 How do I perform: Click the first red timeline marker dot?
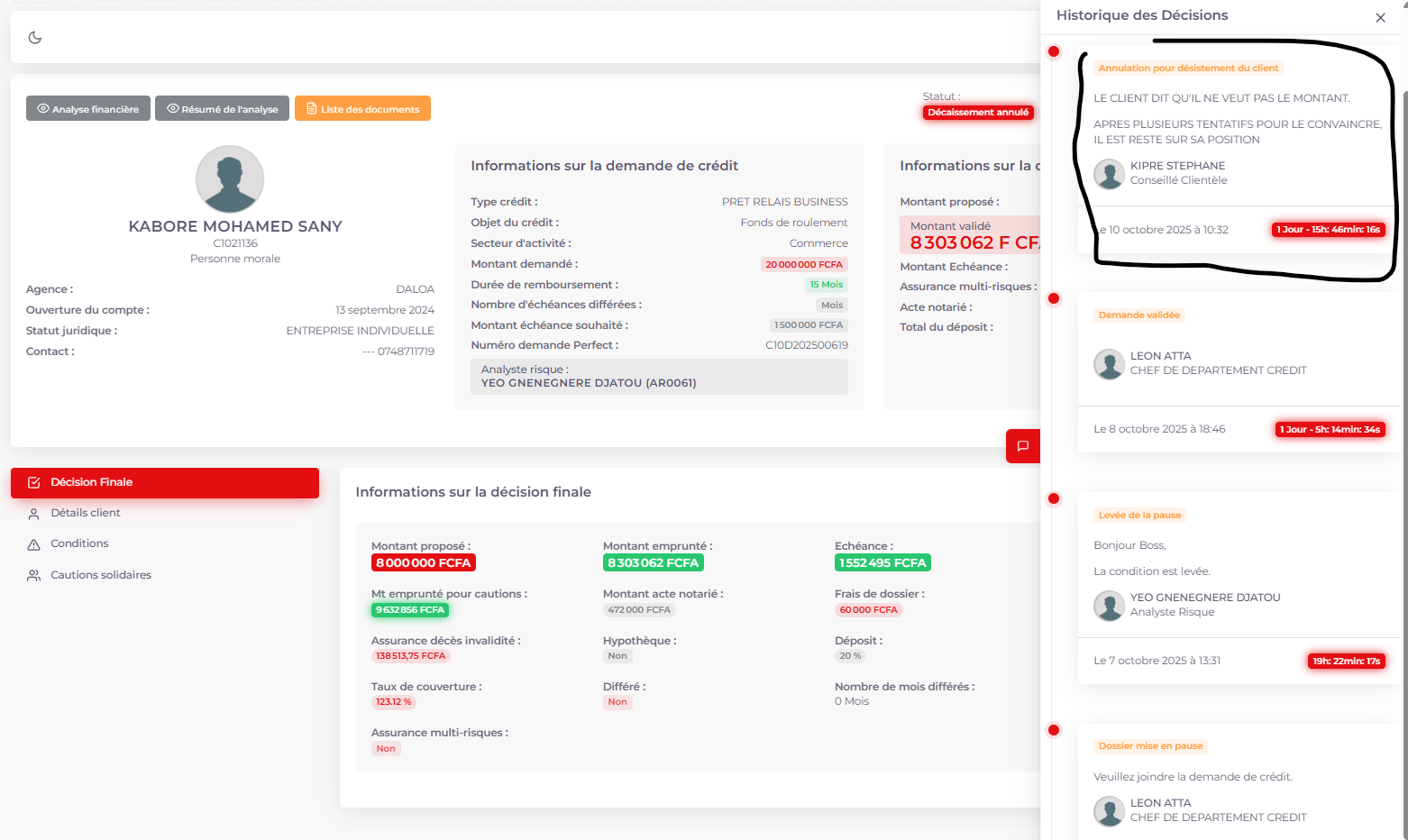[1054, 51]
